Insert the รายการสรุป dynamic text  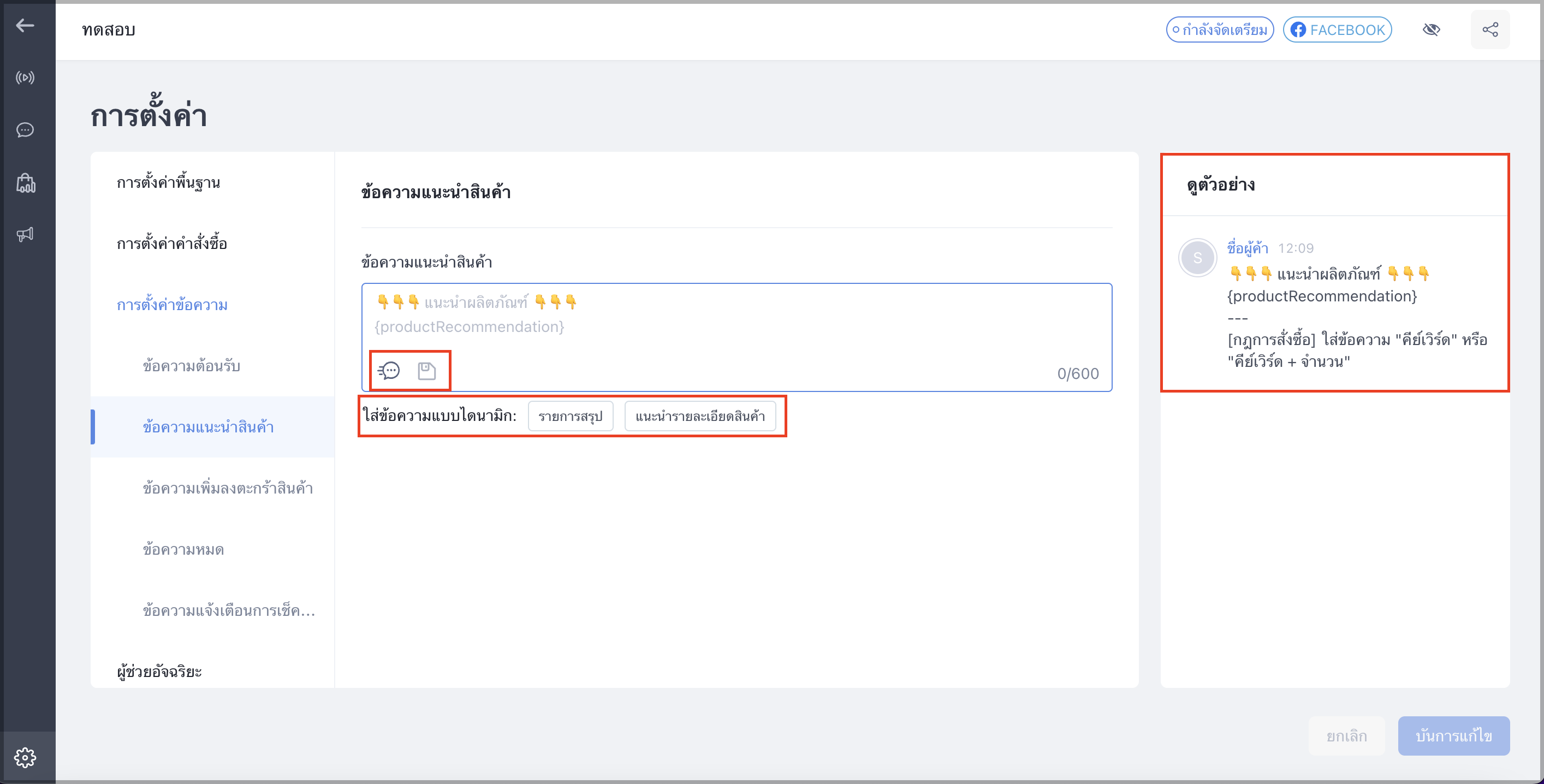(570, 416)
